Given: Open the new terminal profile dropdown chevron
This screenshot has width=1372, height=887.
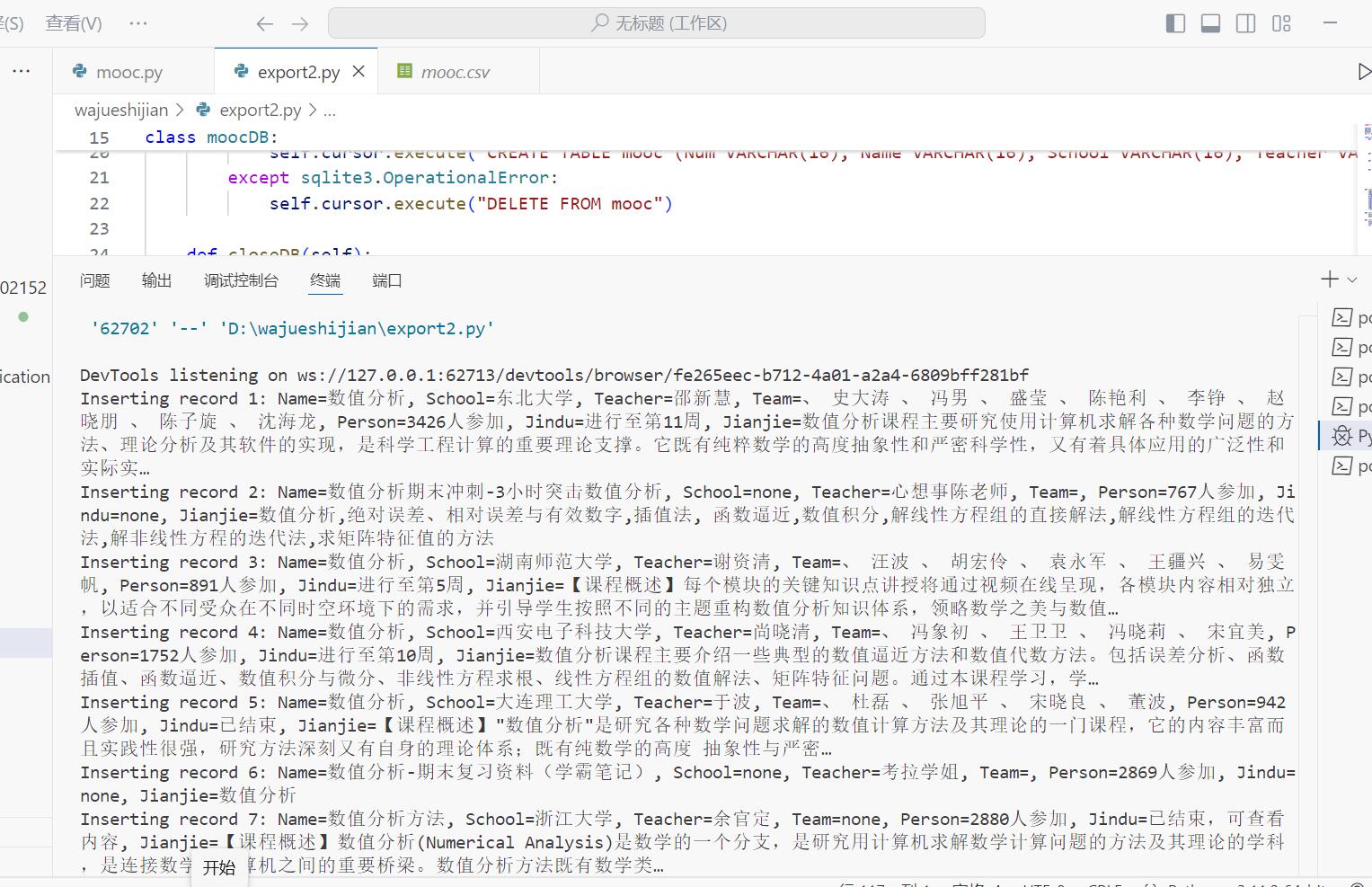Looking at the screenshot, I should point(1352,280).
